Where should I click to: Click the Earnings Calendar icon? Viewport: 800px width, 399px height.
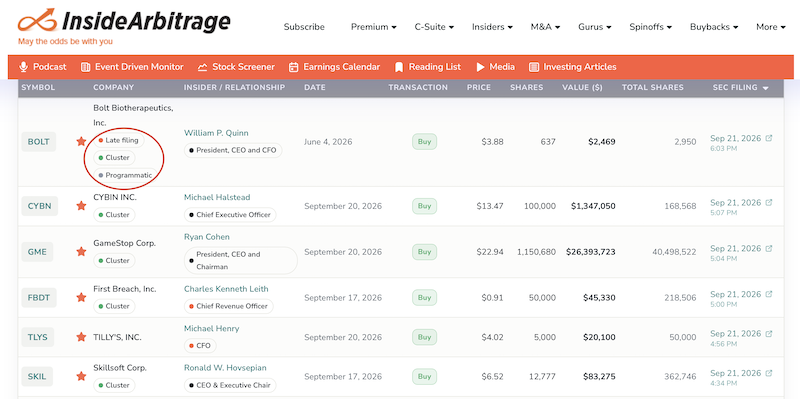pyautogui.click(x=293, y=67)
